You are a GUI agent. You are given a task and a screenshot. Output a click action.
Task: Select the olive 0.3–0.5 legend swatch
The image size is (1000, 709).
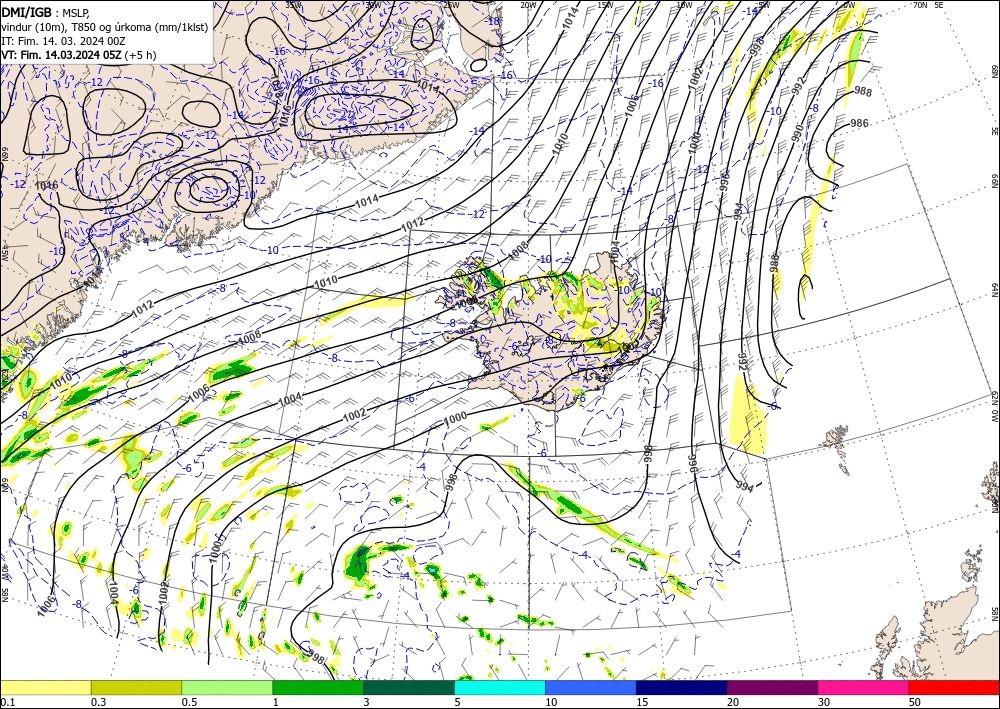click(x=136, y=687)
